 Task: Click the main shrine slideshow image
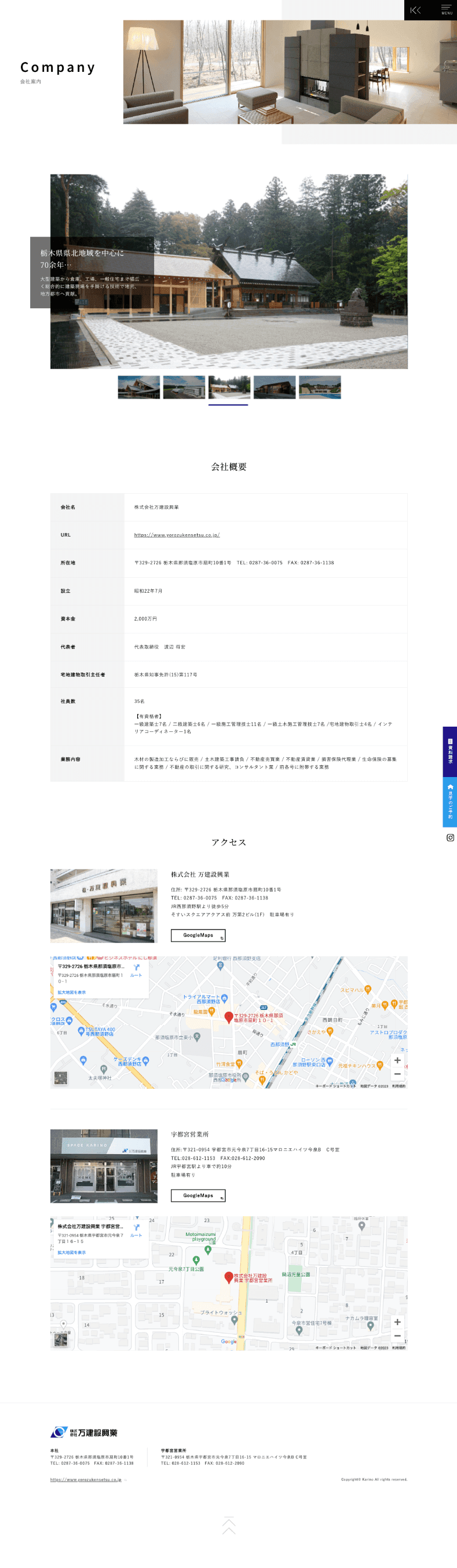[x=229, y=272]
